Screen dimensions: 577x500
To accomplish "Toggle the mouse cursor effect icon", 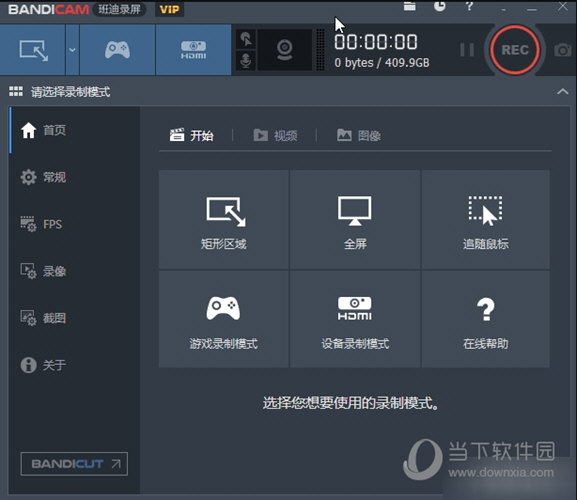I will pyautogui.click(x=246, y=39).
